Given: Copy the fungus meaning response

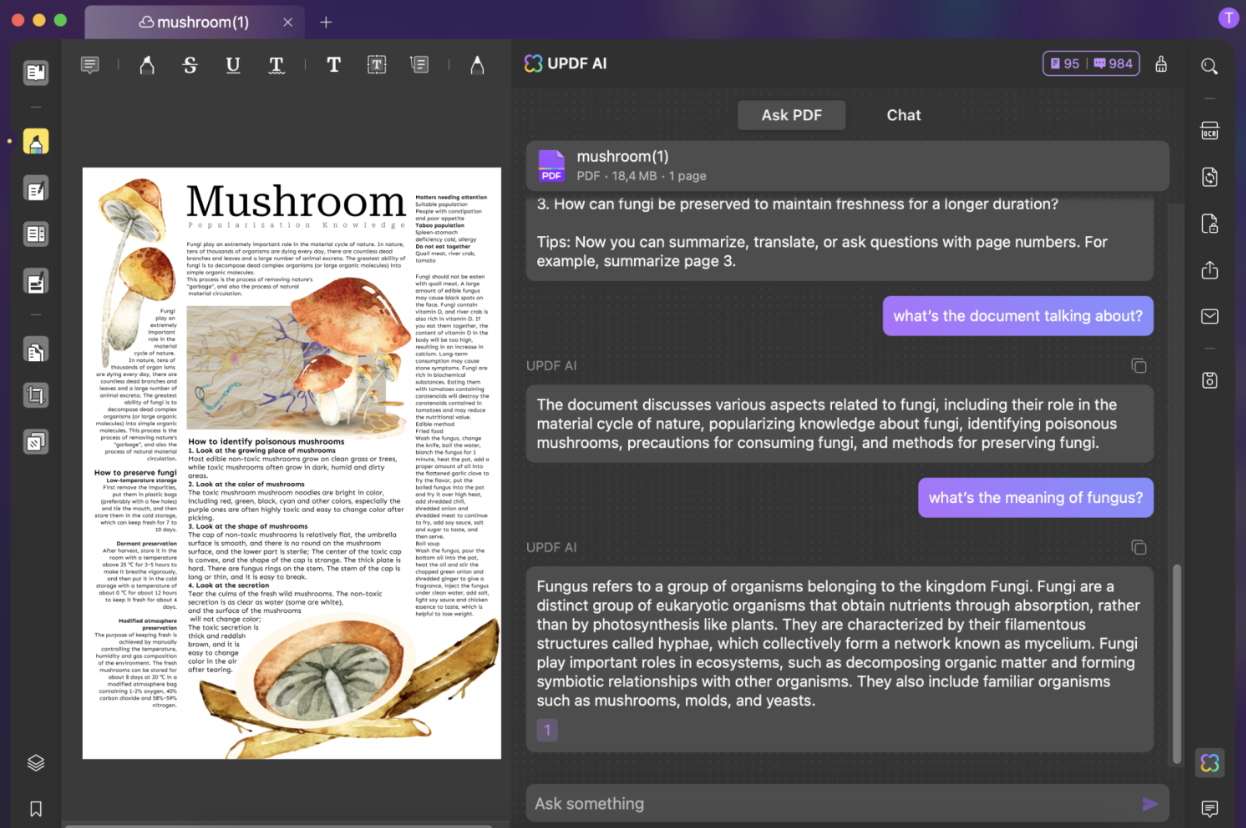Looking at the screenshot, I should click(1138, 547).
